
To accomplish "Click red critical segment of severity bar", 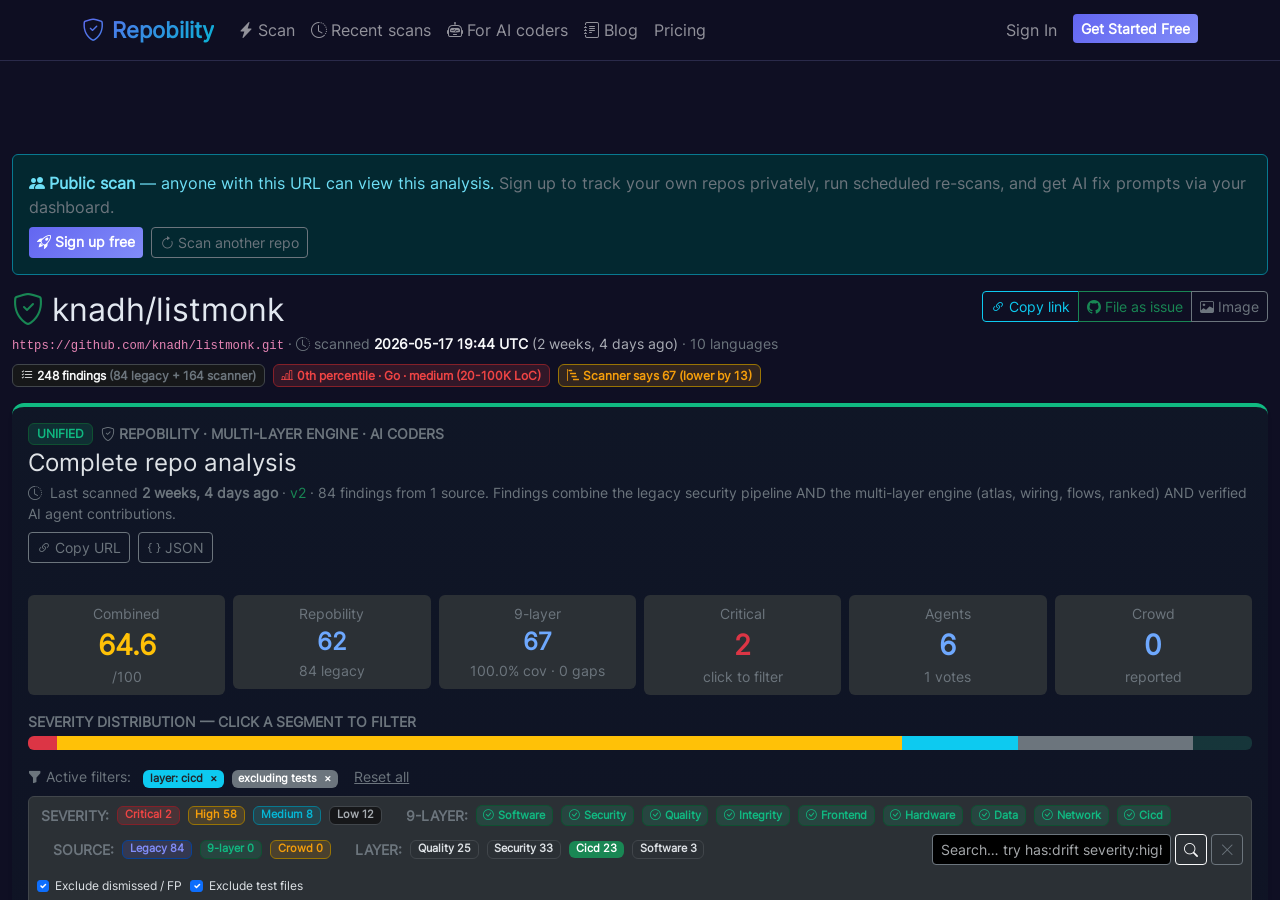I will tap(42, 743).
